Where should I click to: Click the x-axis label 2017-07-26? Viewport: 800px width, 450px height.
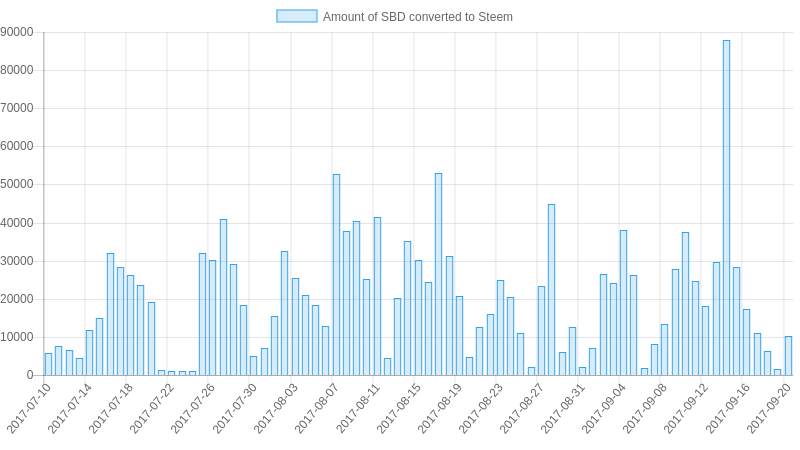click(x=192, y=409)
